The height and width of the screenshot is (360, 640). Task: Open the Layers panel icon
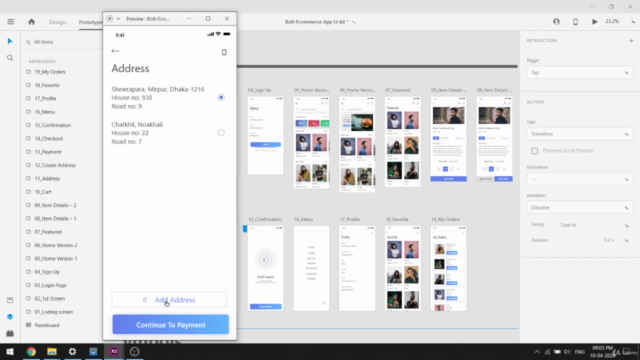(10, 317)
